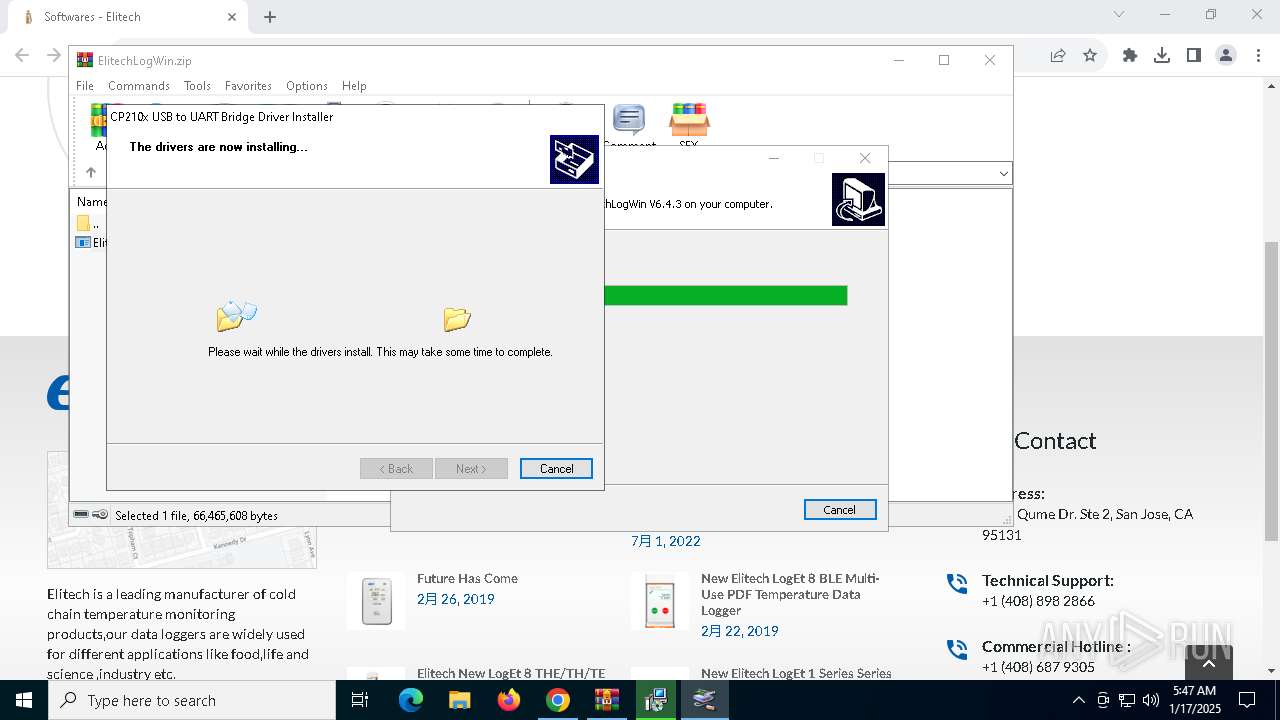The width and height of the screenshot is (1280, 720).
Task: Open the Help menu in WinRAR
Action: (354, 86)
